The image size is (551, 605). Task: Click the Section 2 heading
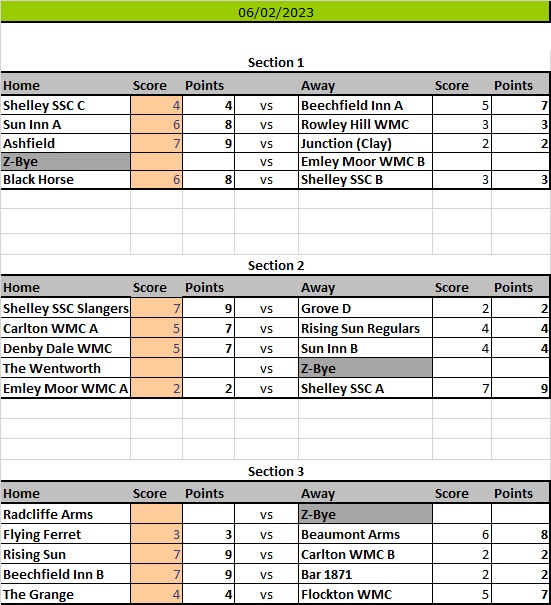coord(276,265)
